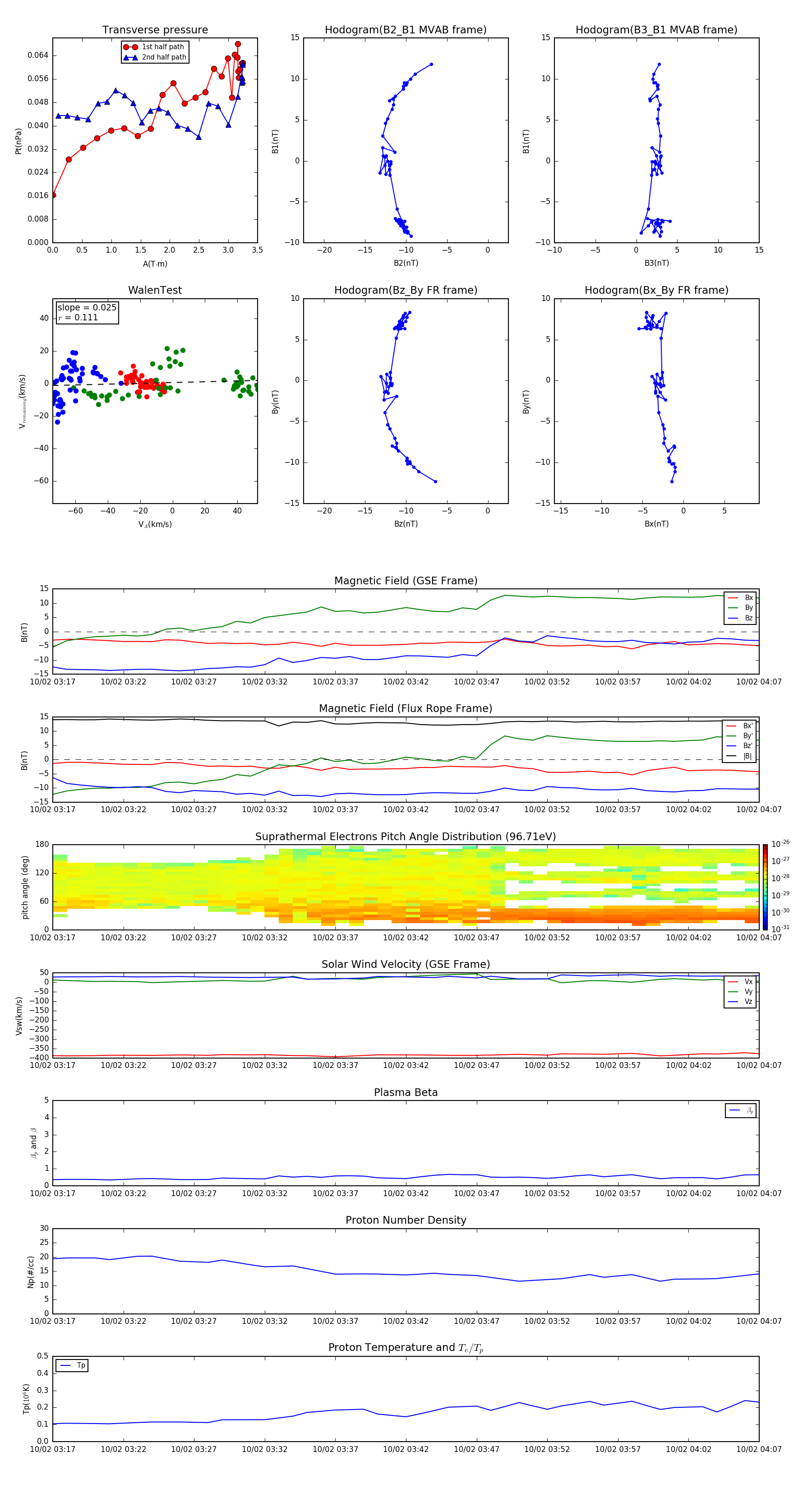Click 'Tp' legend in Proton Temperature panel

click(72, 1366)
